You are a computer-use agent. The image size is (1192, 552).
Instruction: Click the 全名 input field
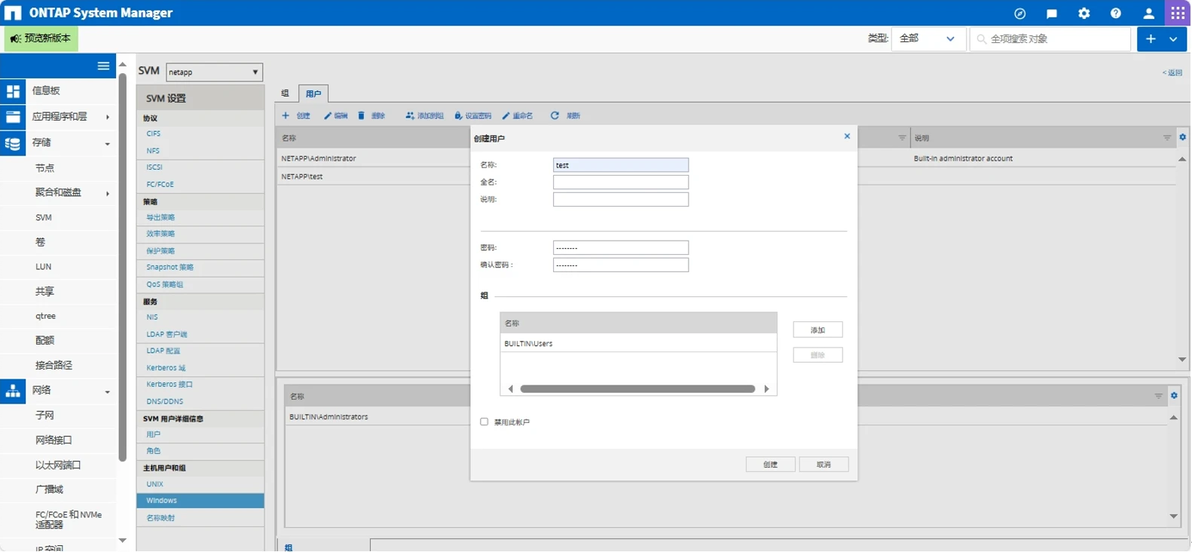pyautogui.click(x=620, y=182)
